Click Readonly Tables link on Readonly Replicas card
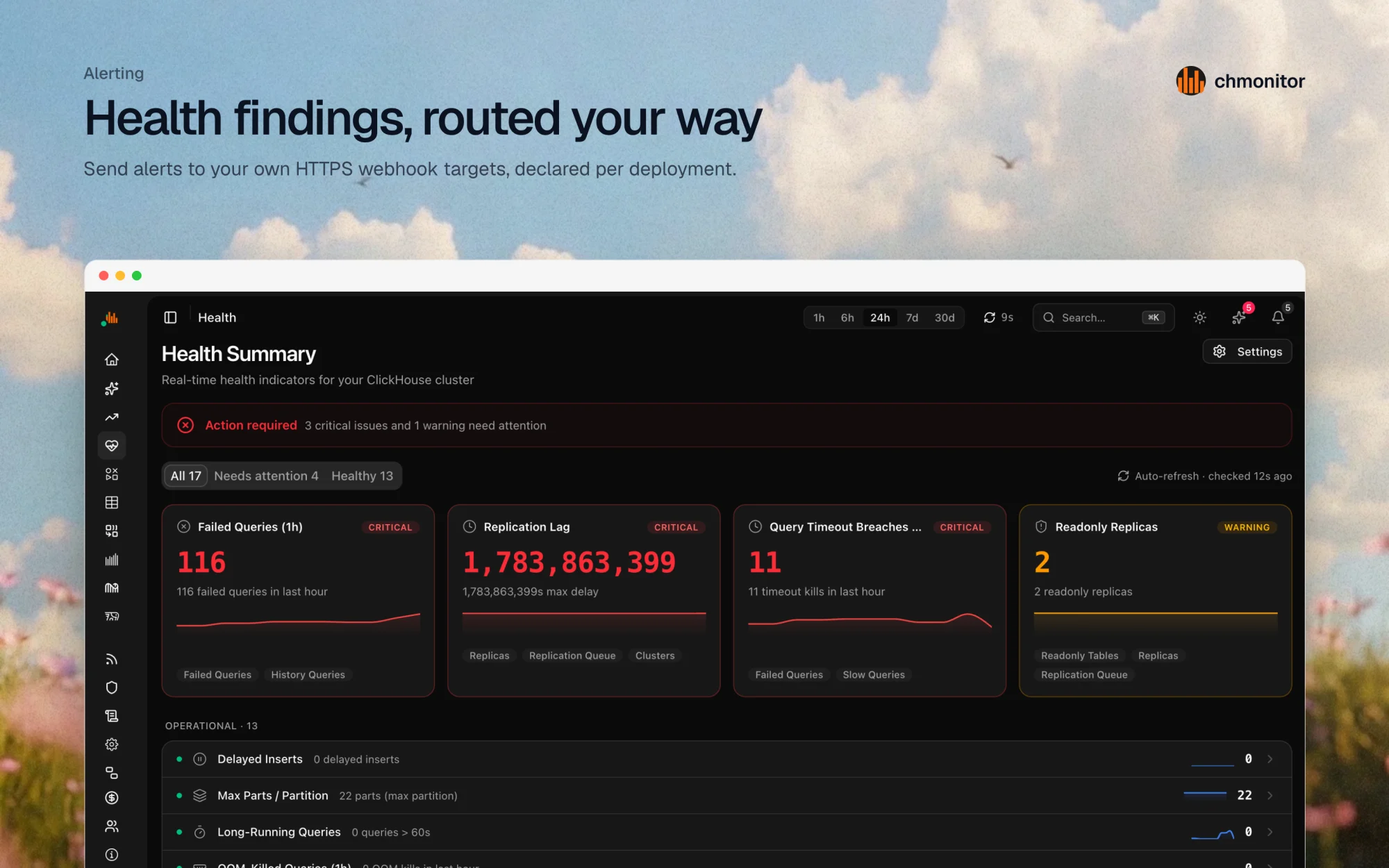The width and height of the screenshot is (1389, 868). pyautogui.click(x=1079, y=656)
